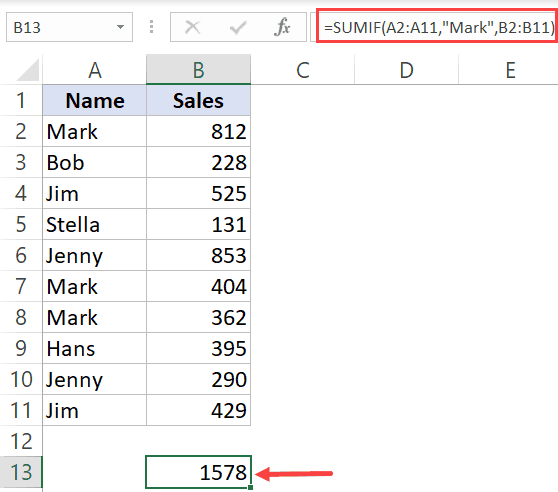Select row 10 header
558x492 pixels.
pos(21,379)
